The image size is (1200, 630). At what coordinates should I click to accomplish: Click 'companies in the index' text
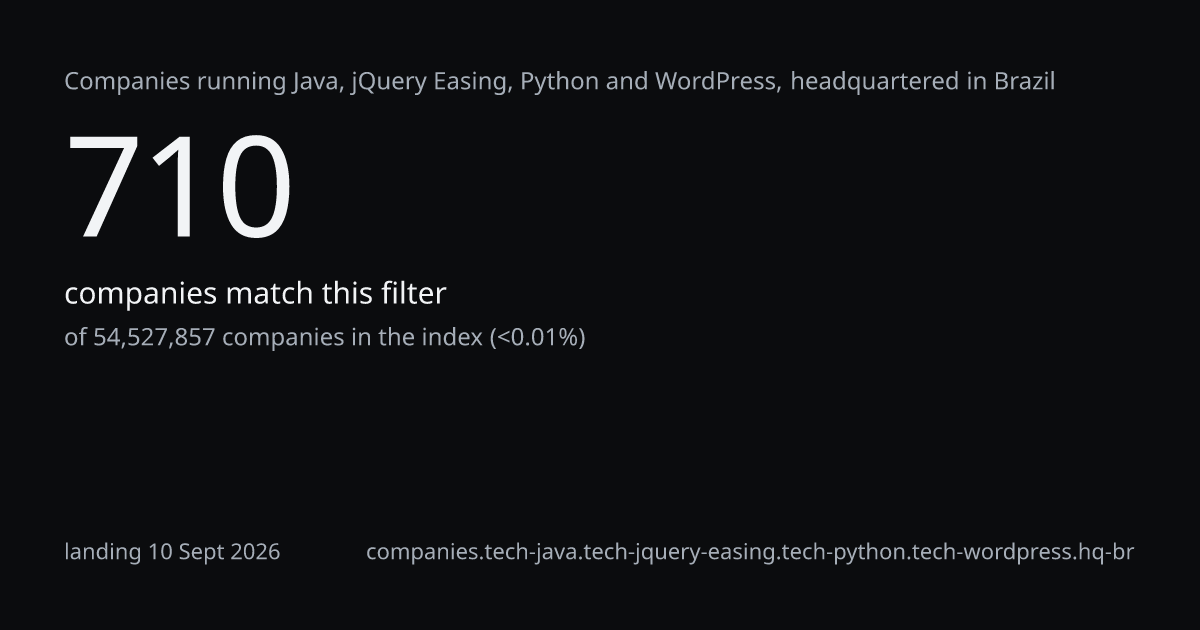coord(352,338)
